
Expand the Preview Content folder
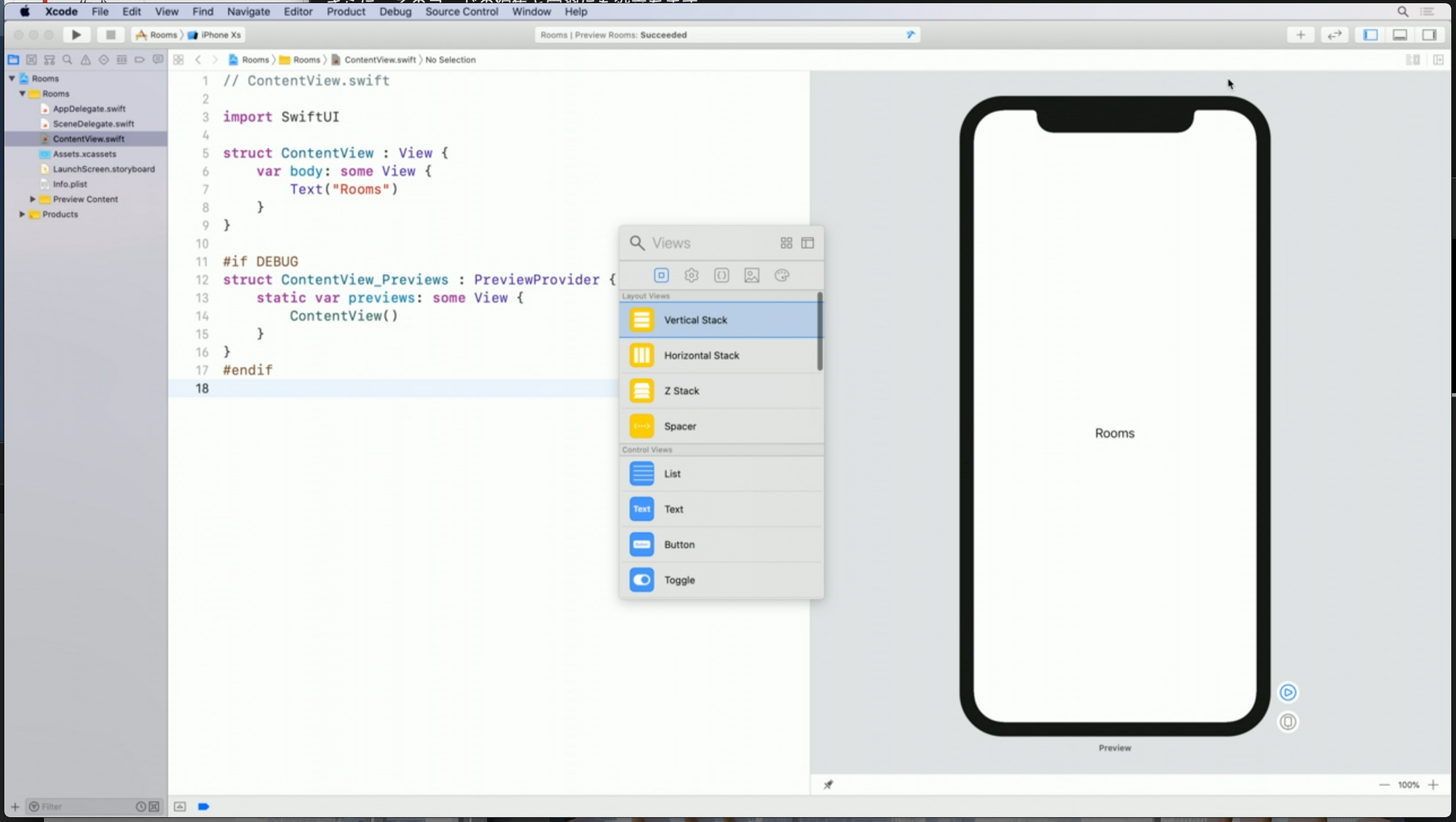(33, 199)
